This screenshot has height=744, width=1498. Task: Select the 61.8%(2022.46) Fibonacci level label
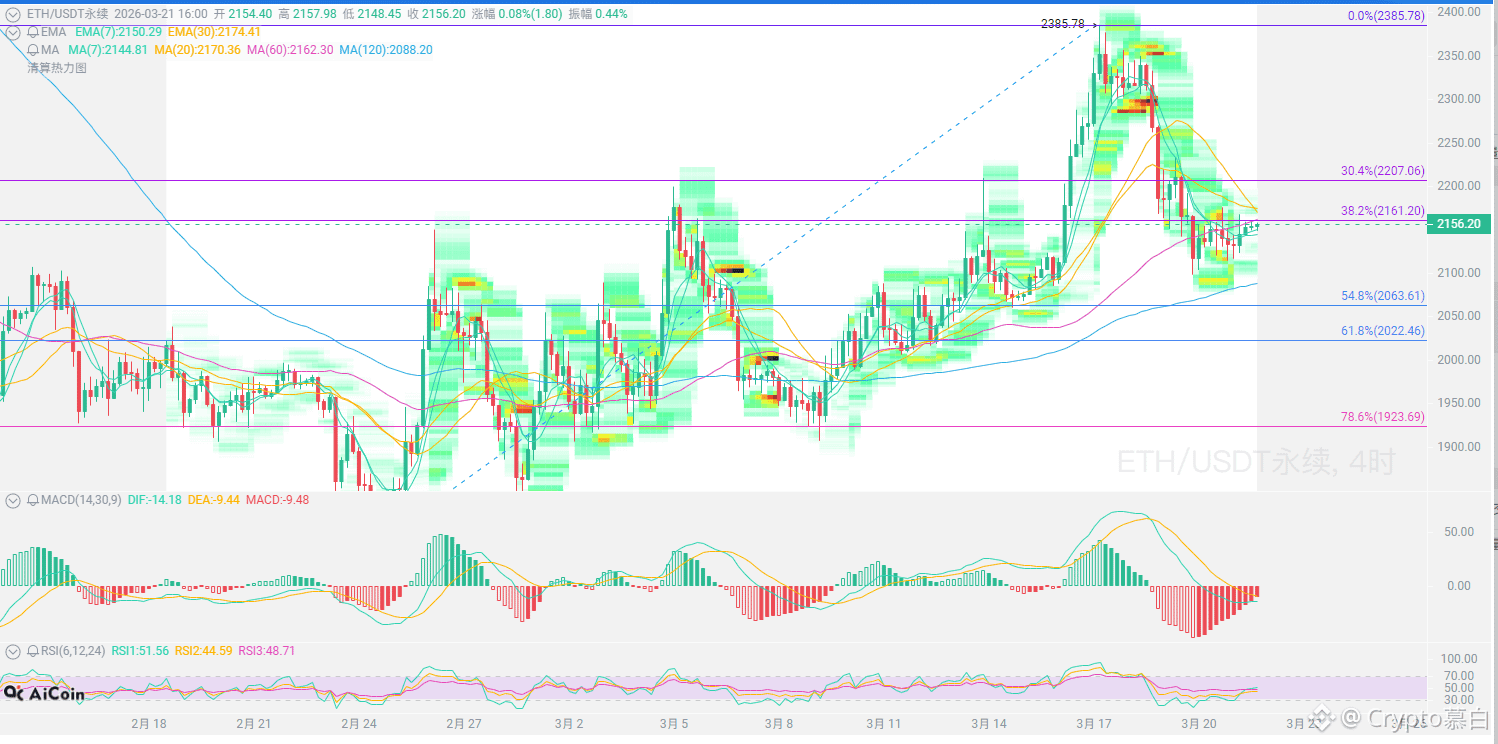tap(1382, 331)
